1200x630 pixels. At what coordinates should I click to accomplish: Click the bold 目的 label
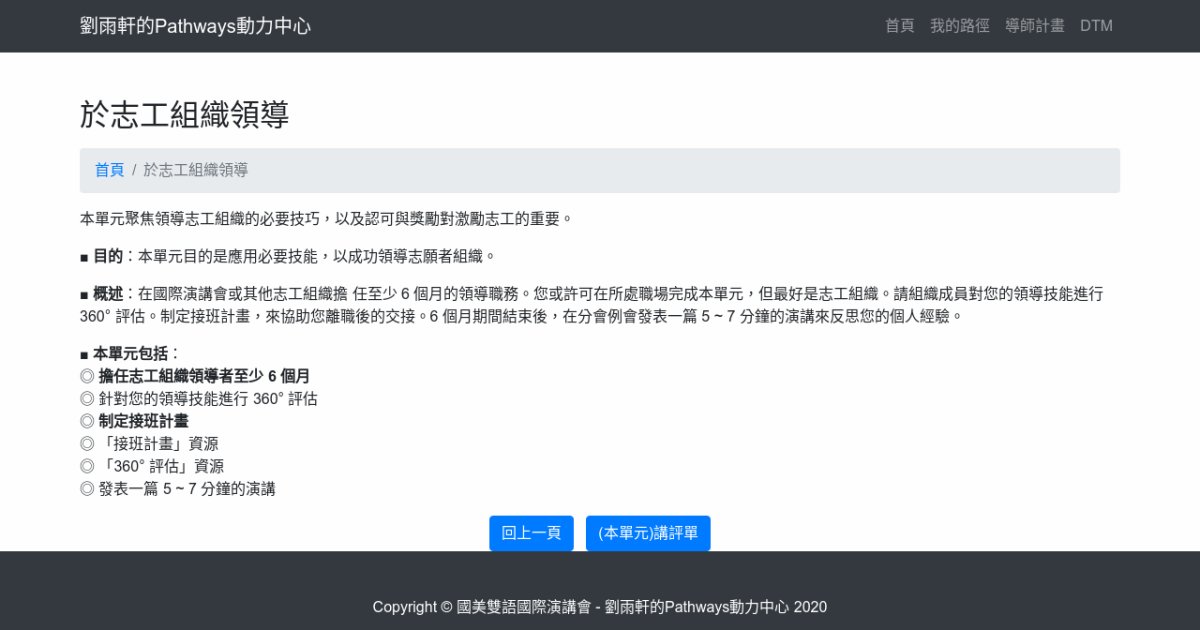pyautogui.click(x=108, y=256)
